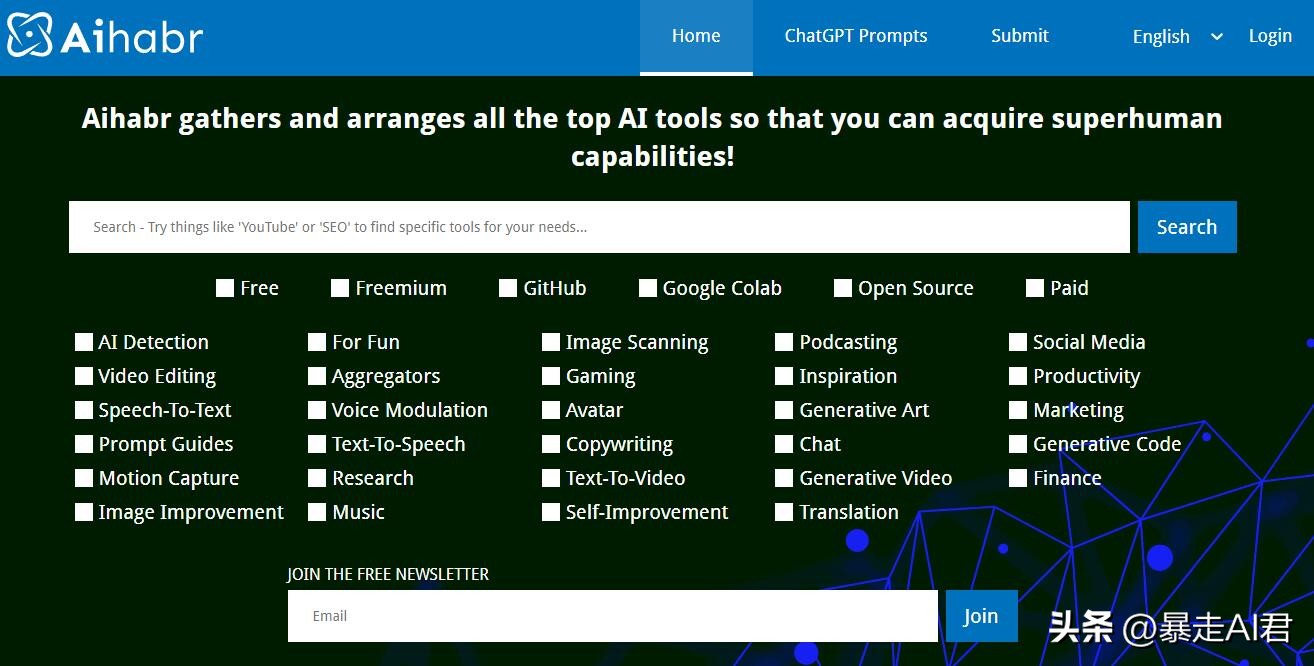Open the Submit page
The height and width of the screenshot is (666, 1314).
click(1019, 36)
